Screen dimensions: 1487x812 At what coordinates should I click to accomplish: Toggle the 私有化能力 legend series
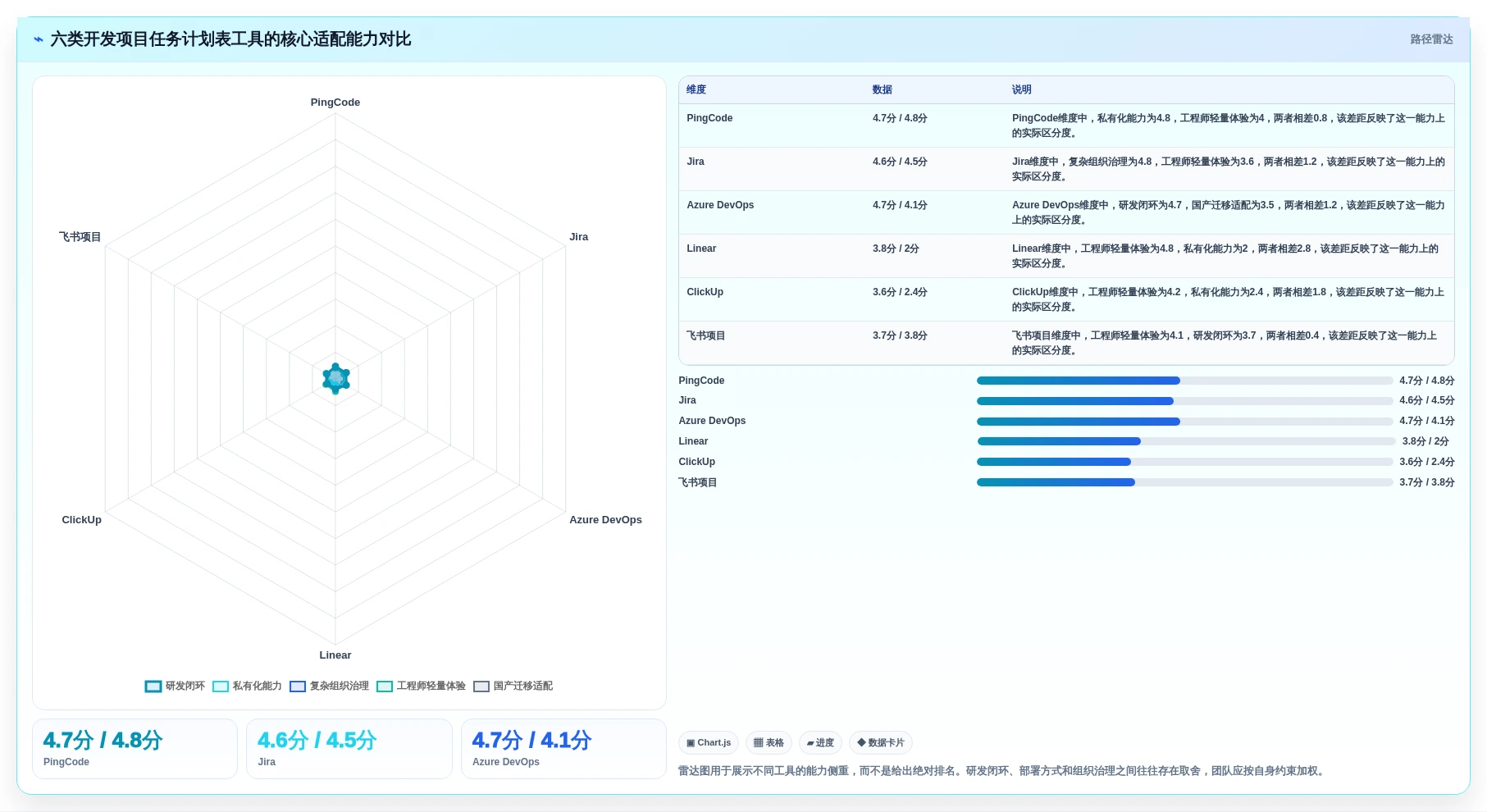pos(247,686)
